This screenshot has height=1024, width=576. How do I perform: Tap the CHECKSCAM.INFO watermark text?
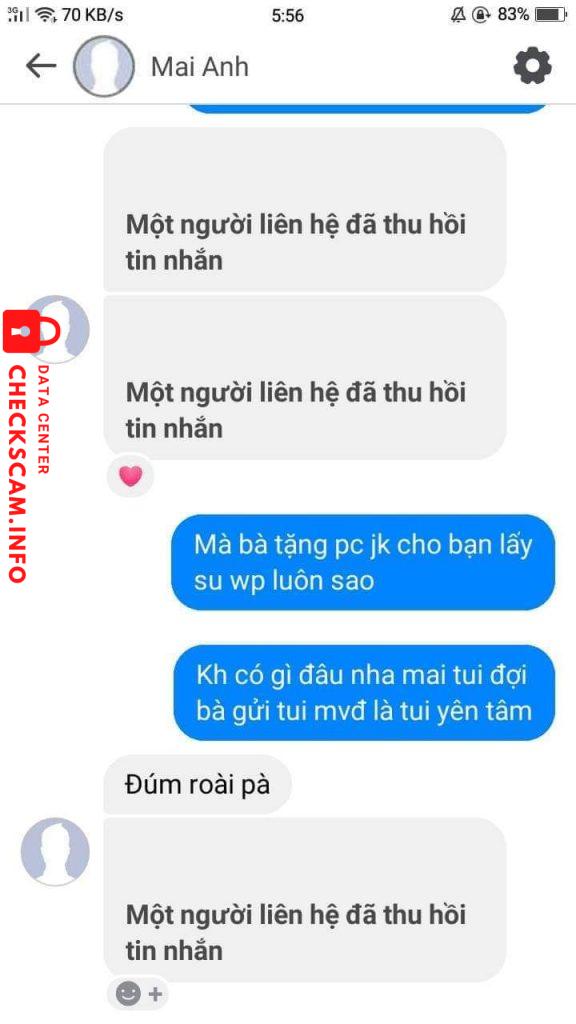pos(18,473)
